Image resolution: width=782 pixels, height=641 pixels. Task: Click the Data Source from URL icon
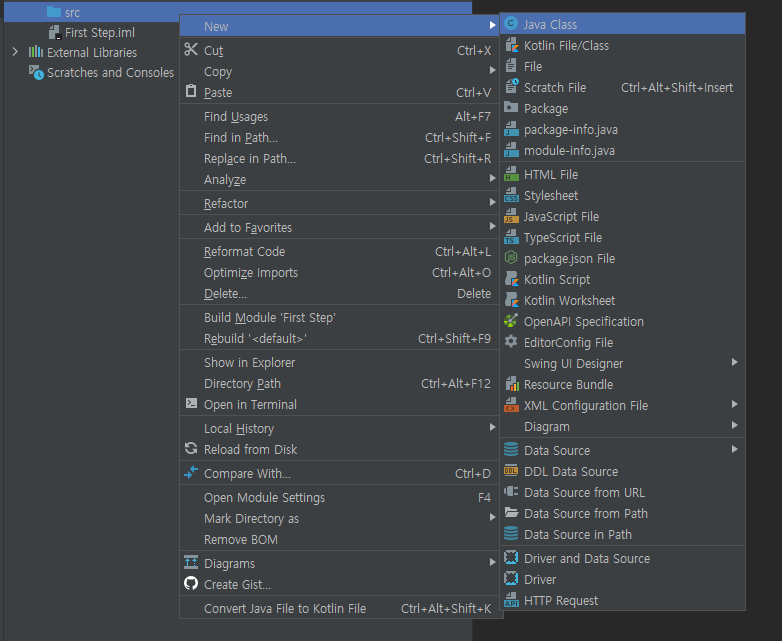tap(511, 491)
